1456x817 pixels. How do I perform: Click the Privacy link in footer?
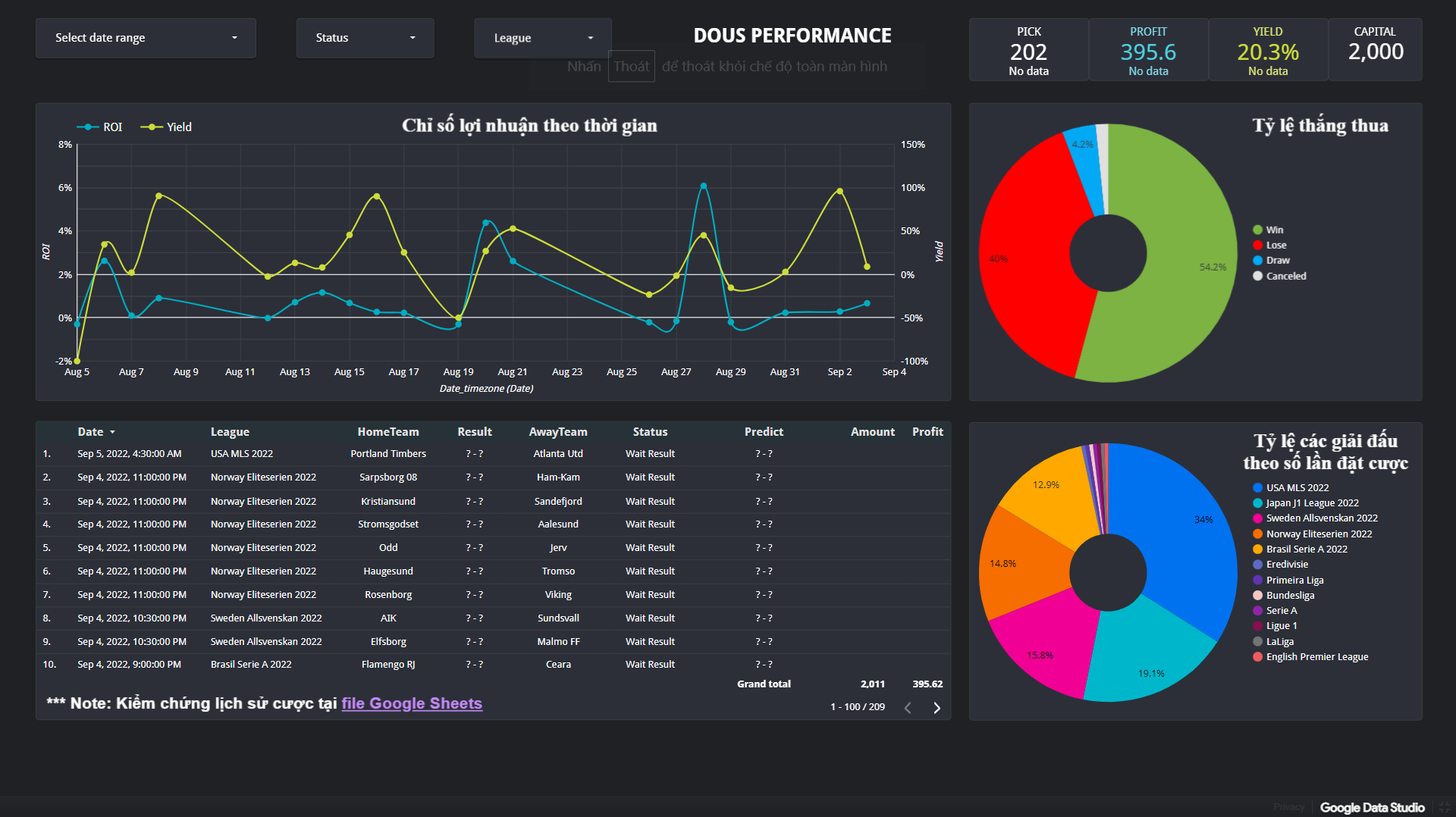point(1288,807)
